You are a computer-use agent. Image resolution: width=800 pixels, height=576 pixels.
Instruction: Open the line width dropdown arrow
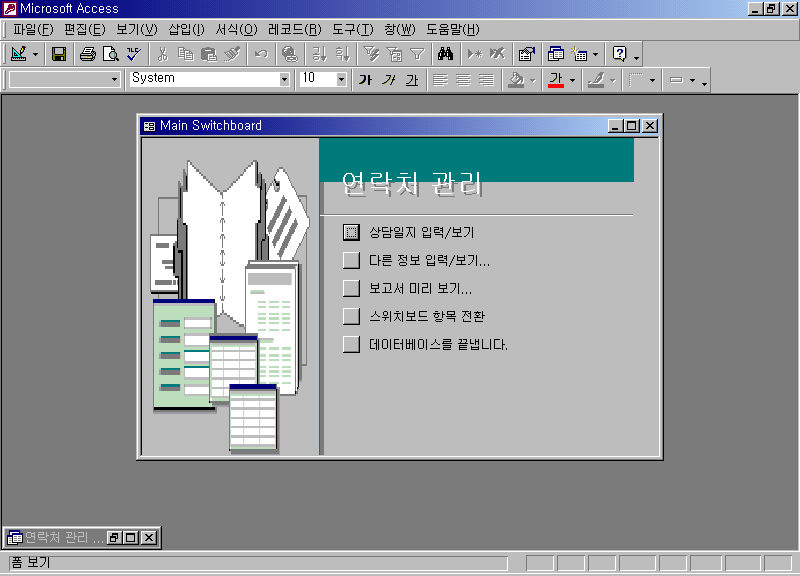point(652,80)
